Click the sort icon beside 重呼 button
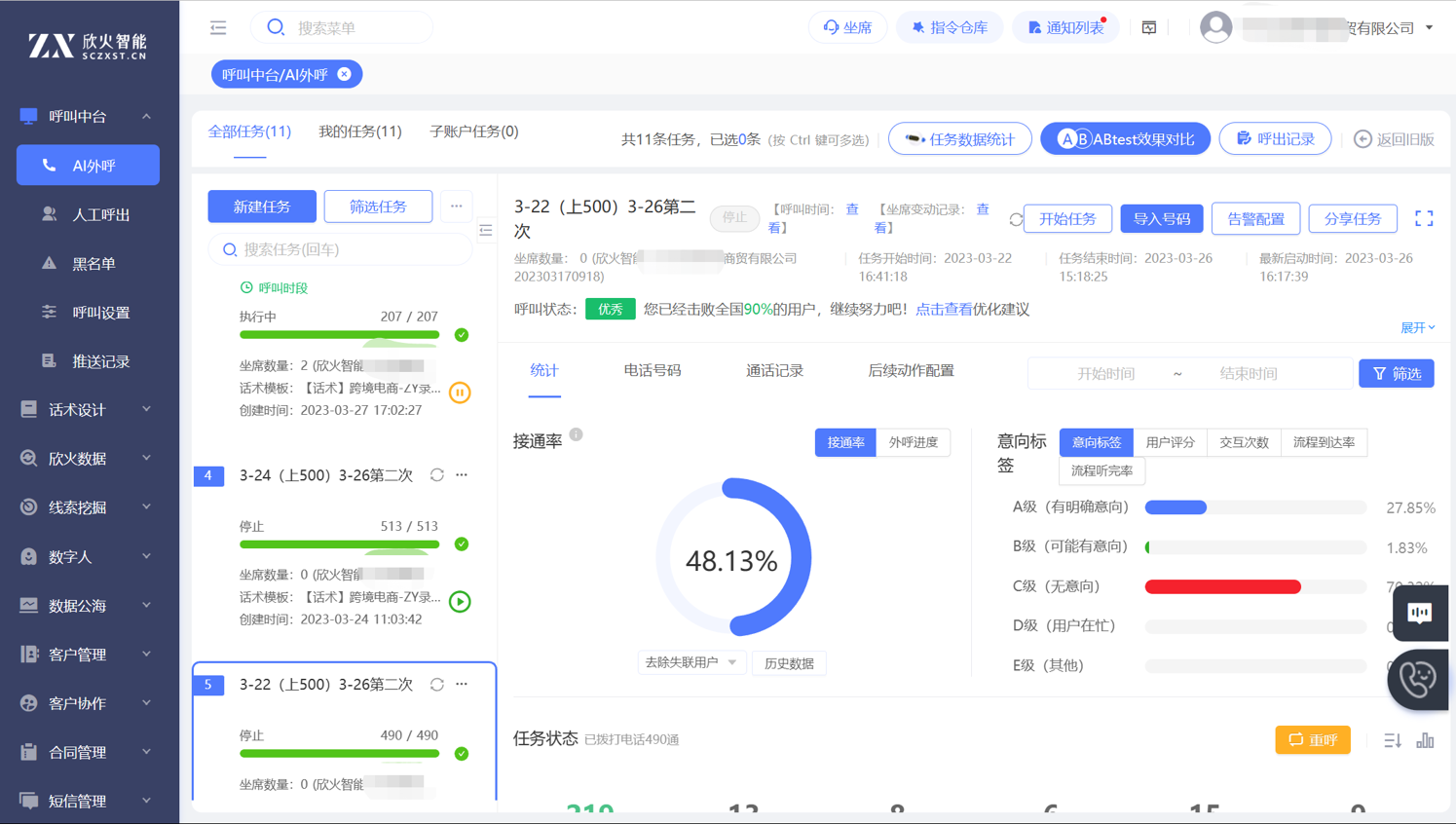 click(x=1393, y=741)
